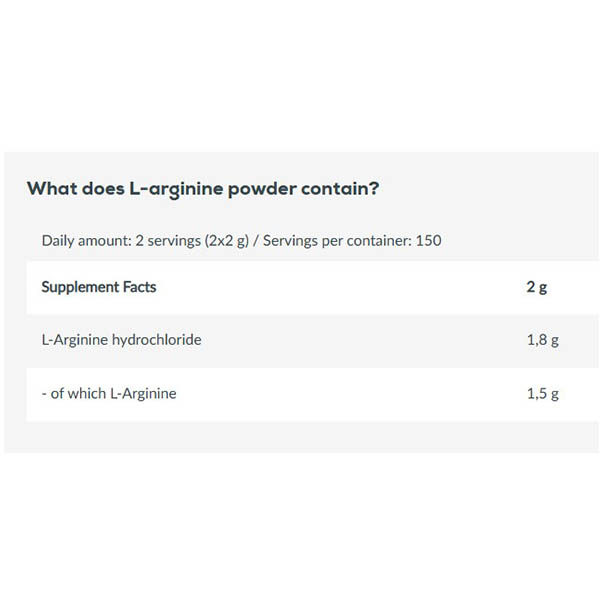
Task: Click the word "container:" in the serving line
Action: 379,241
